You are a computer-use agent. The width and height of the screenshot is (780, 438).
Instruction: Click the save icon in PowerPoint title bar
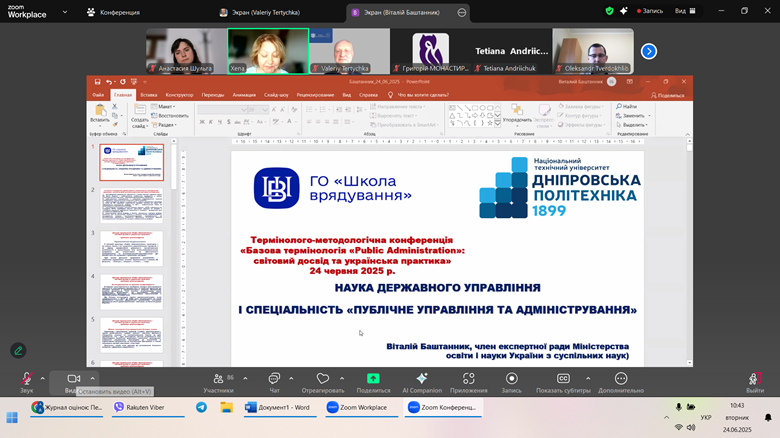[98, 82]
